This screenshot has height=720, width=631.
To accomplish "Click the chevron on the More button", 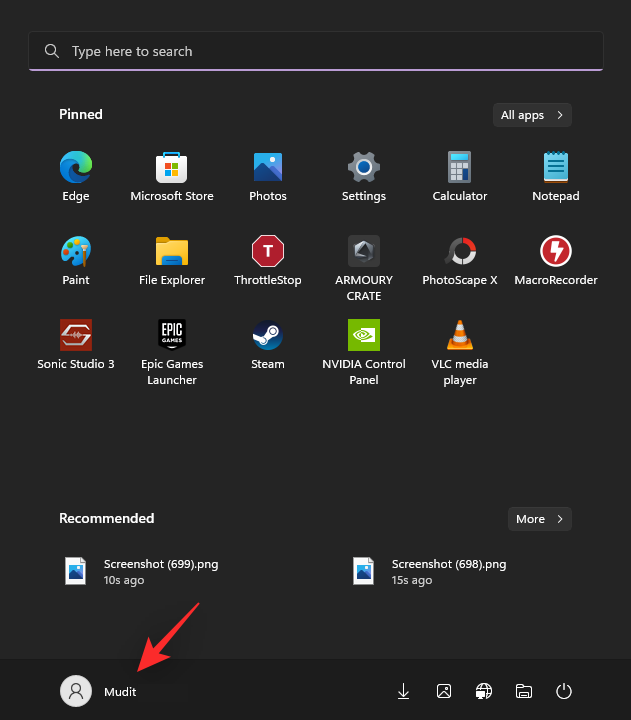I will click(x=560, y=519).
